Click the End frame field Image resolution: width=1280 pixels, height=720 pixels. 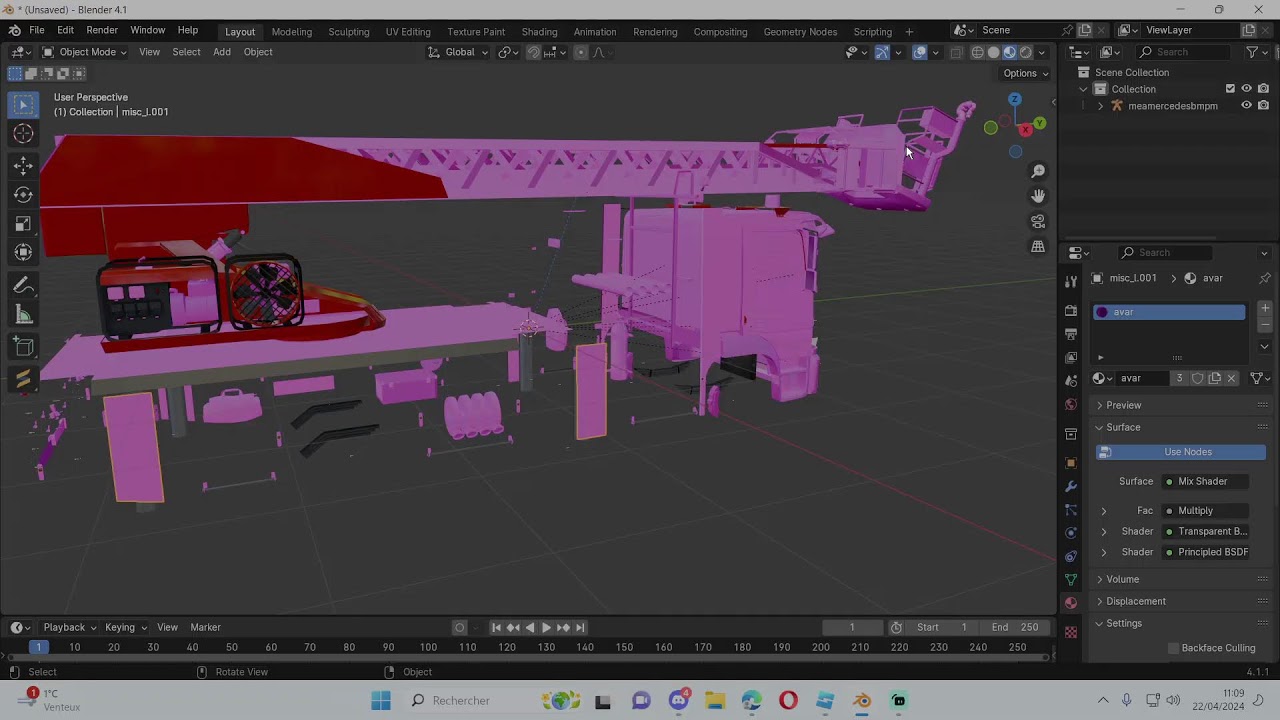pos(1015,627)
